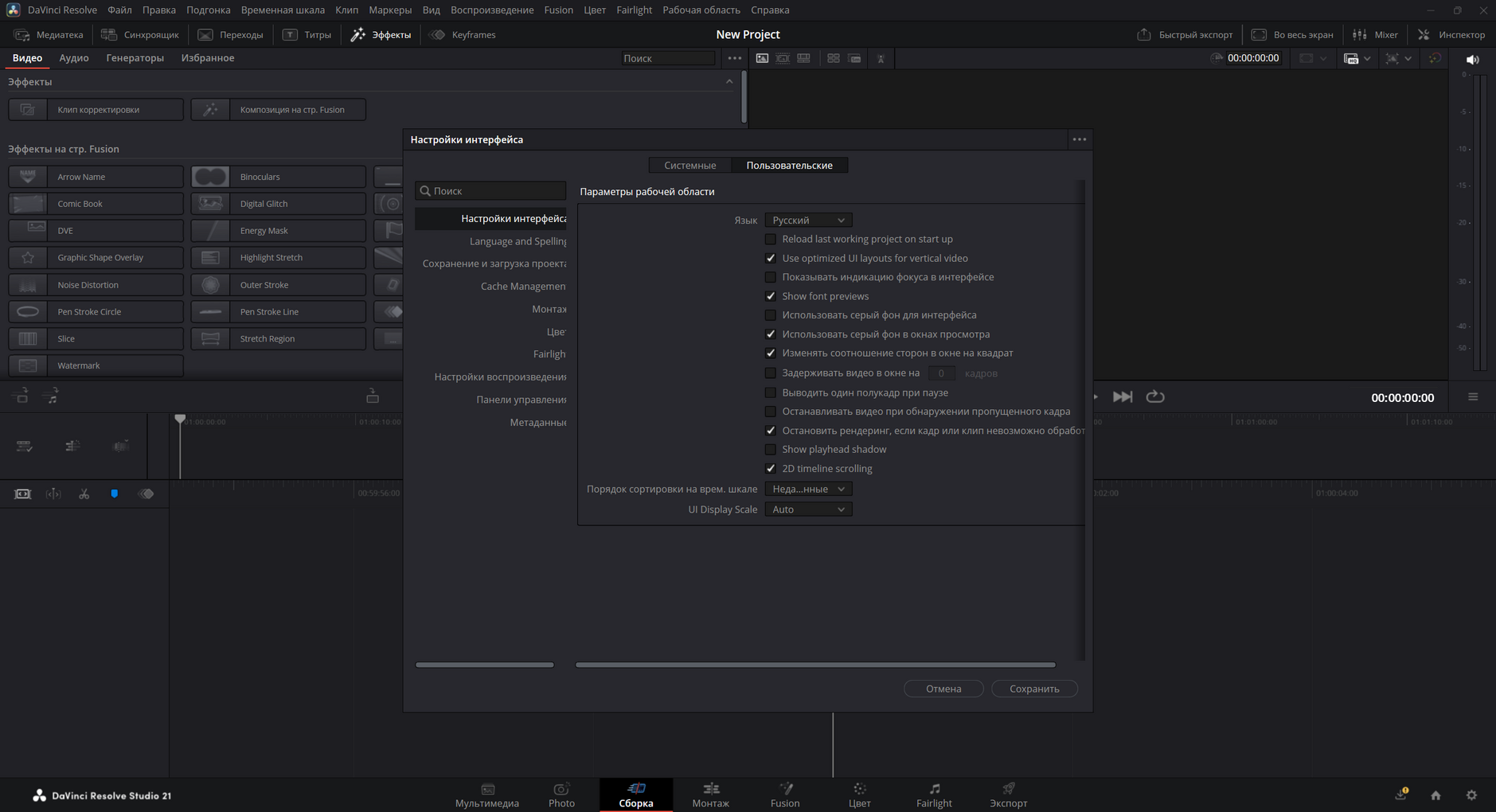Click the Быстрый экспорт quick export icon
Image resolution: width=1496 pixels, height=812 pixels.
coord(1144,34)
